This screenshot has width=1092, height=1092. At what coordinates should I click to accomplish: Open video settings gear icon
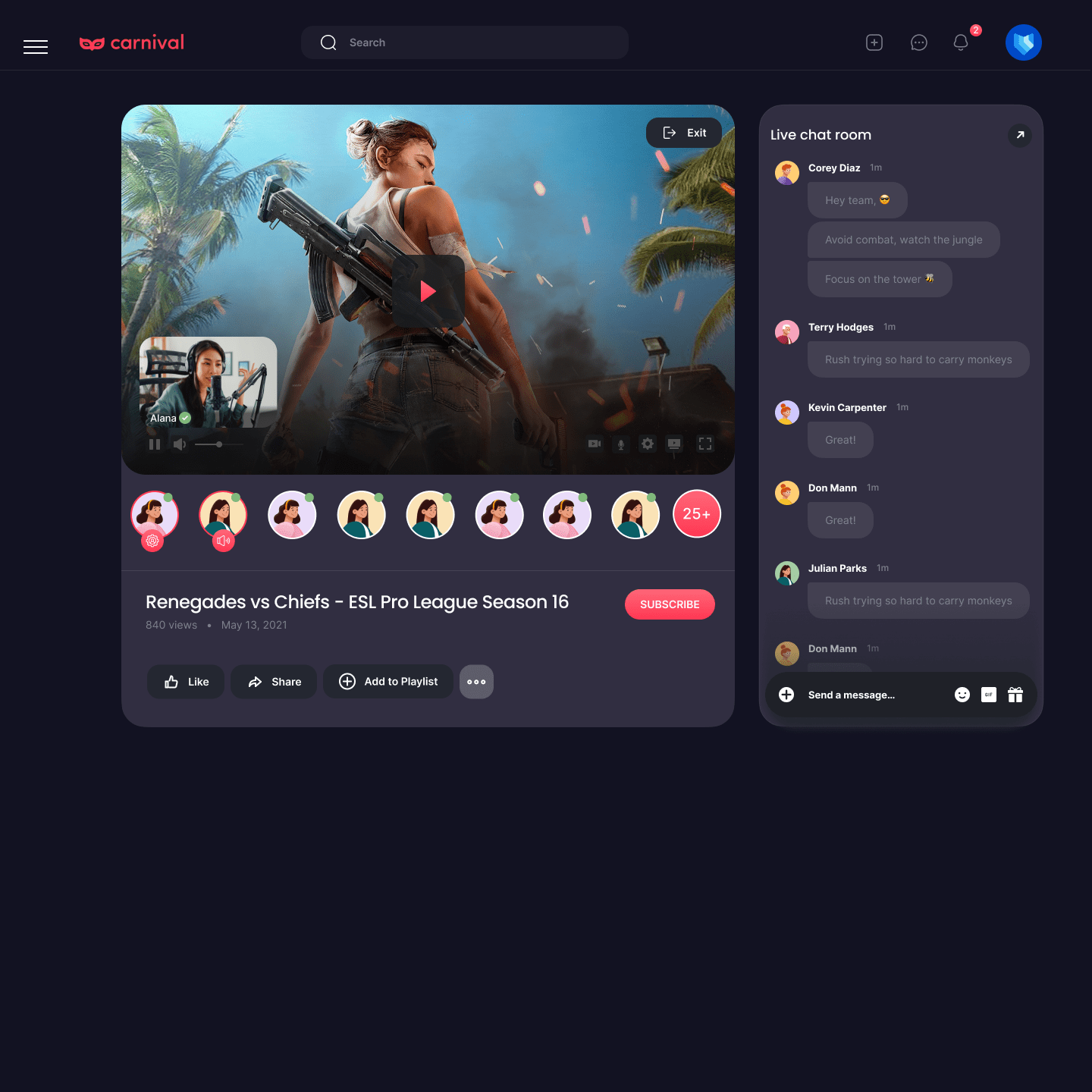tap(647, 444)
